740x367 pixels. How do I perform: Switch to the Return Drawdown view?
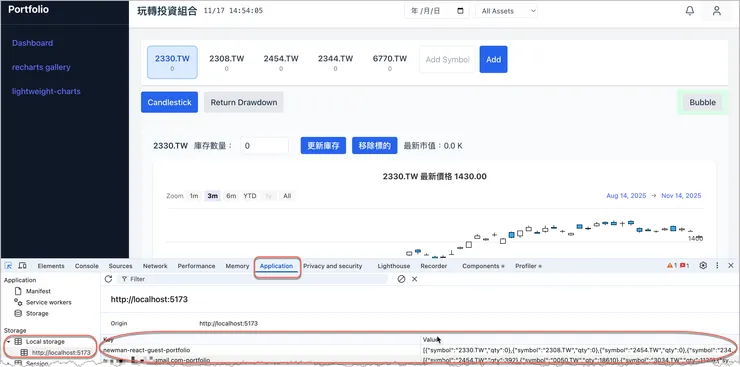(244, 102)
